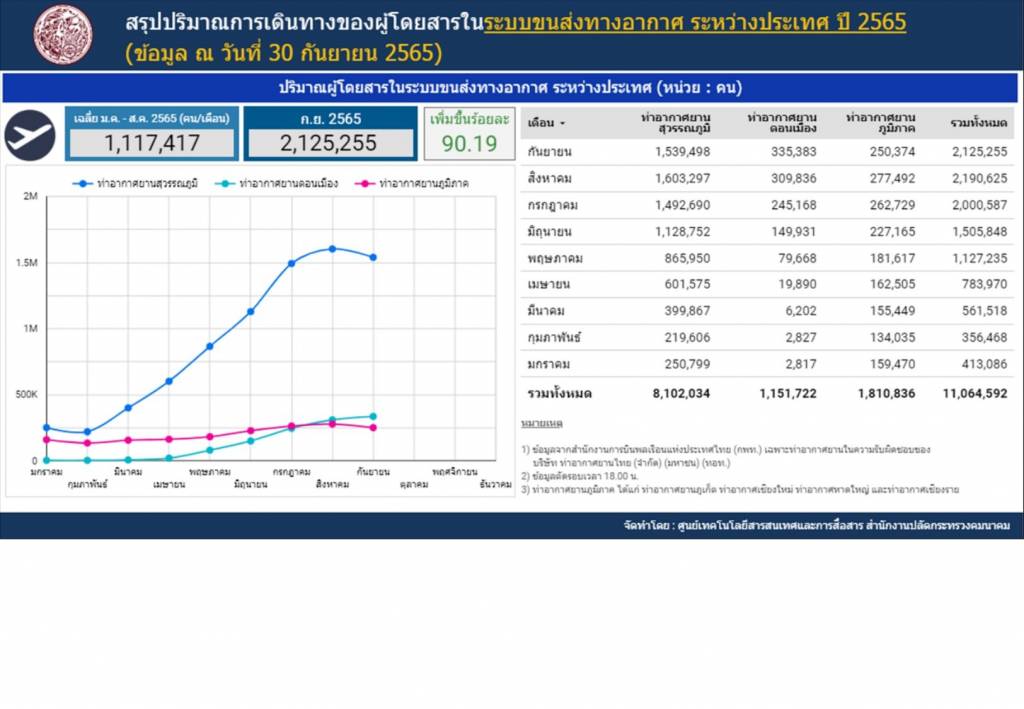
Task: Click the 90.19 percentage increase scorecard
Action: (x=469, y=133)
